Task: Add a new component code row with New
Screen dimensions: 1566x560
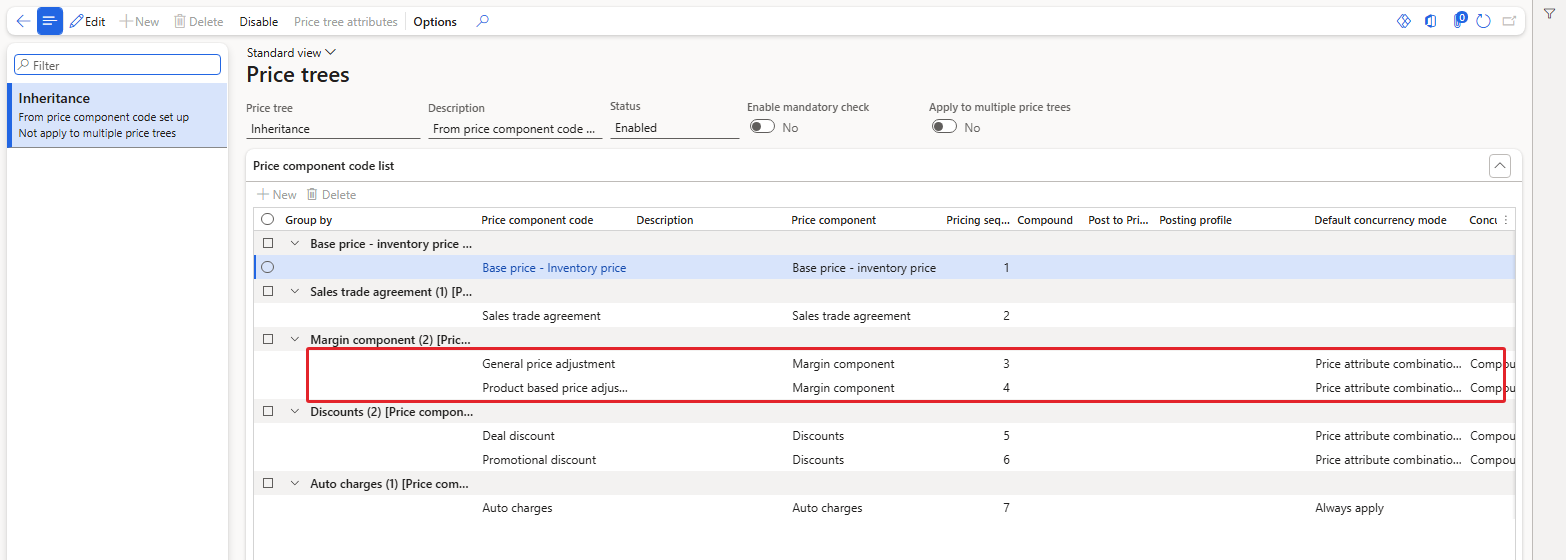Action: click(277, 195)
